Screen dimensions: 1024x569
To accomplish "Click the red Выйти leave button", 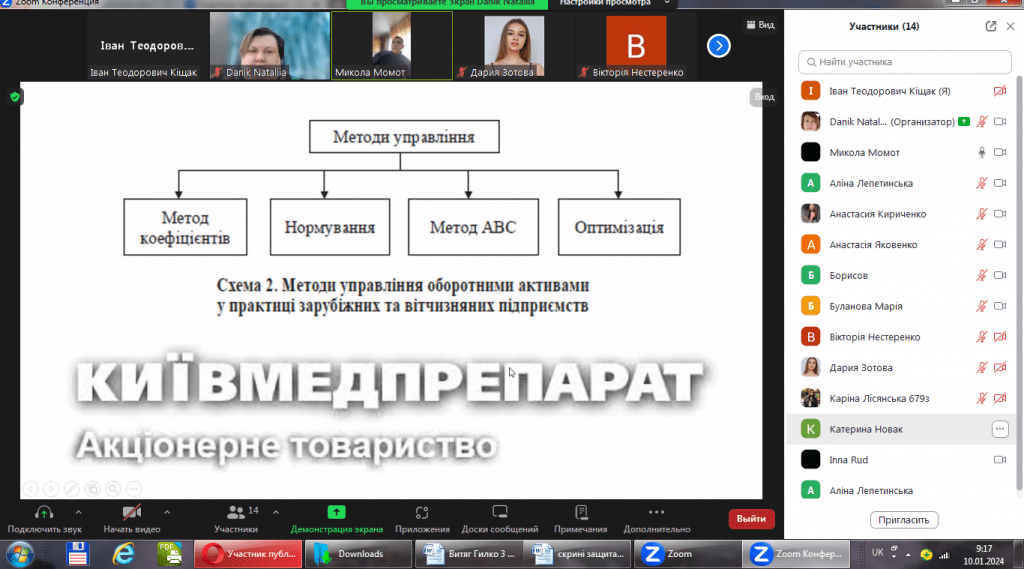I will coord(751,519).
